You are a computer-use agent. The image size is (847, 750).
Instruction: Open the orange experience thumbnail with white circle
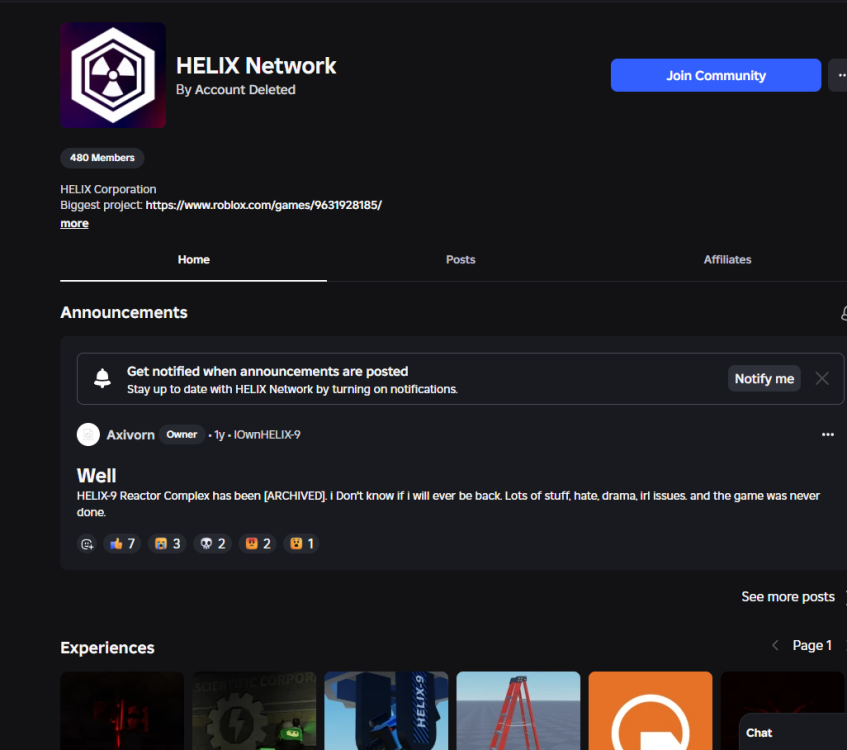(x=650, y=711)
